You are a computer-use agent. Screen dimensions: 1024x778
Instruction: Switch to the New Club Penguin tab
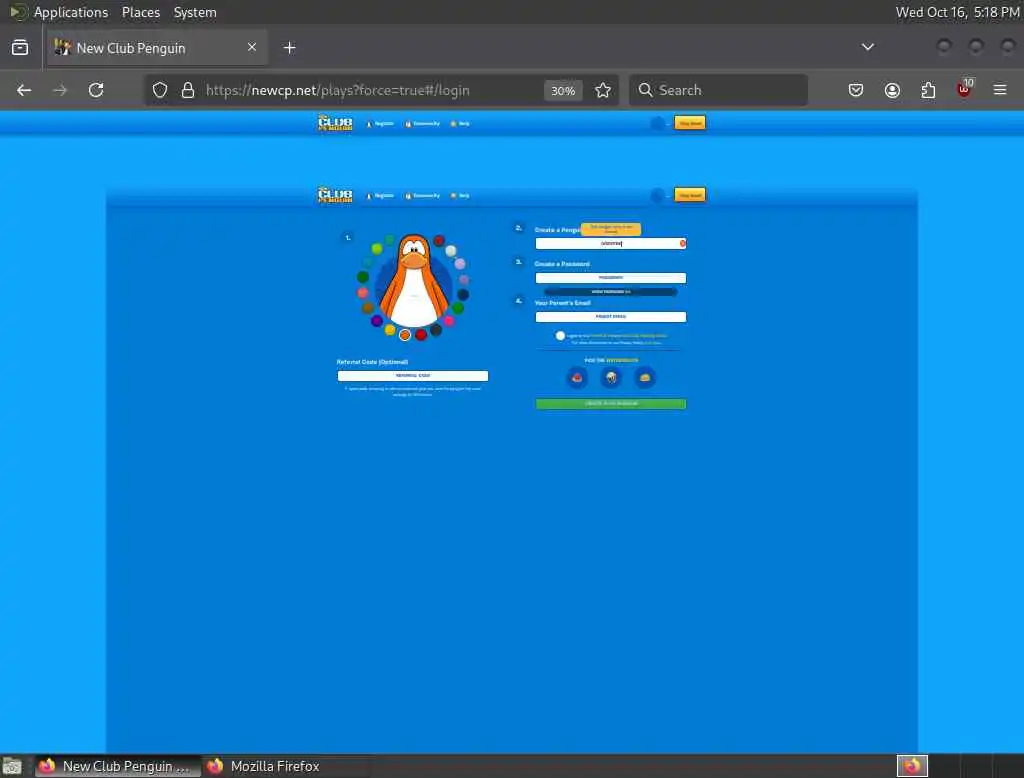pyautogui.click(x=157, y=48)
